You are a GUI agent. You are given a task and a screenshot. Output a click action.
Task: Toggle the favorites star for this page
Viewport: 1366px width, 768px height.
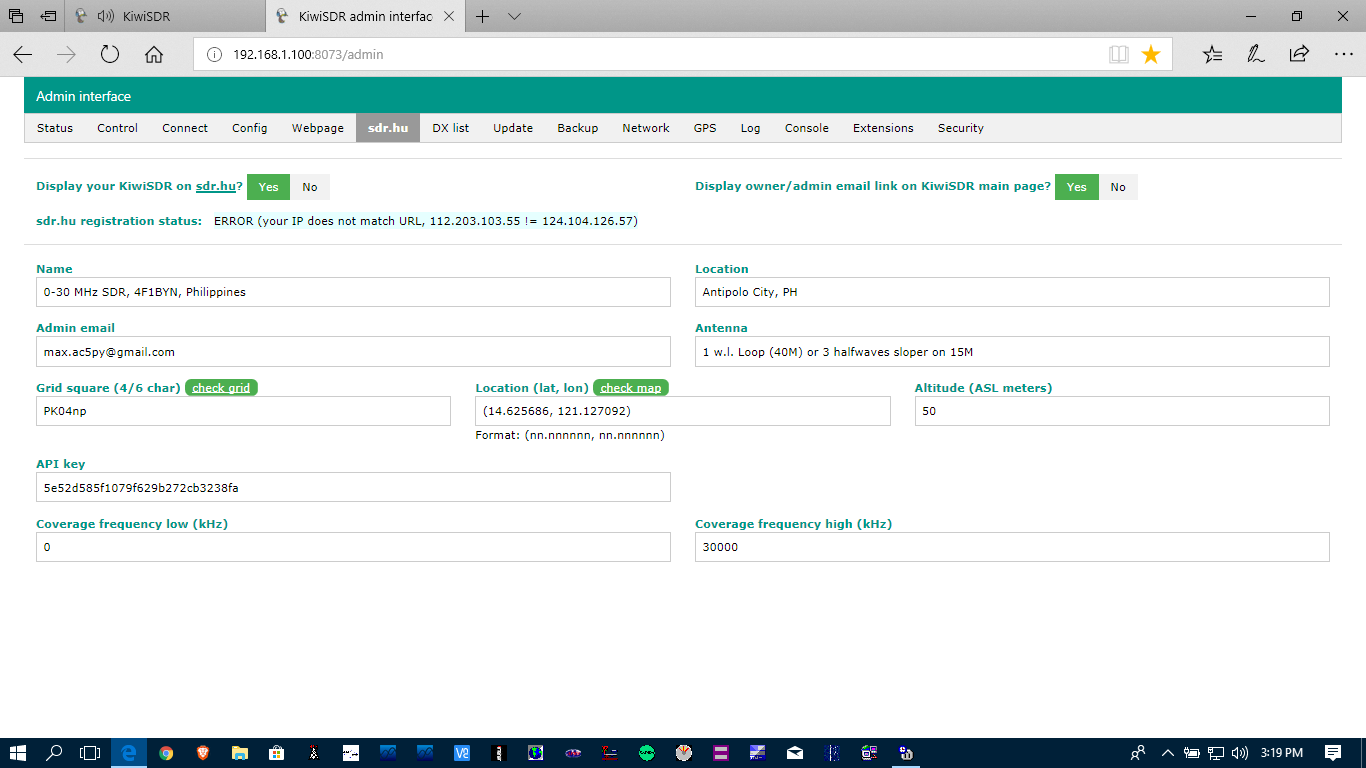[x=1151, y=55]
